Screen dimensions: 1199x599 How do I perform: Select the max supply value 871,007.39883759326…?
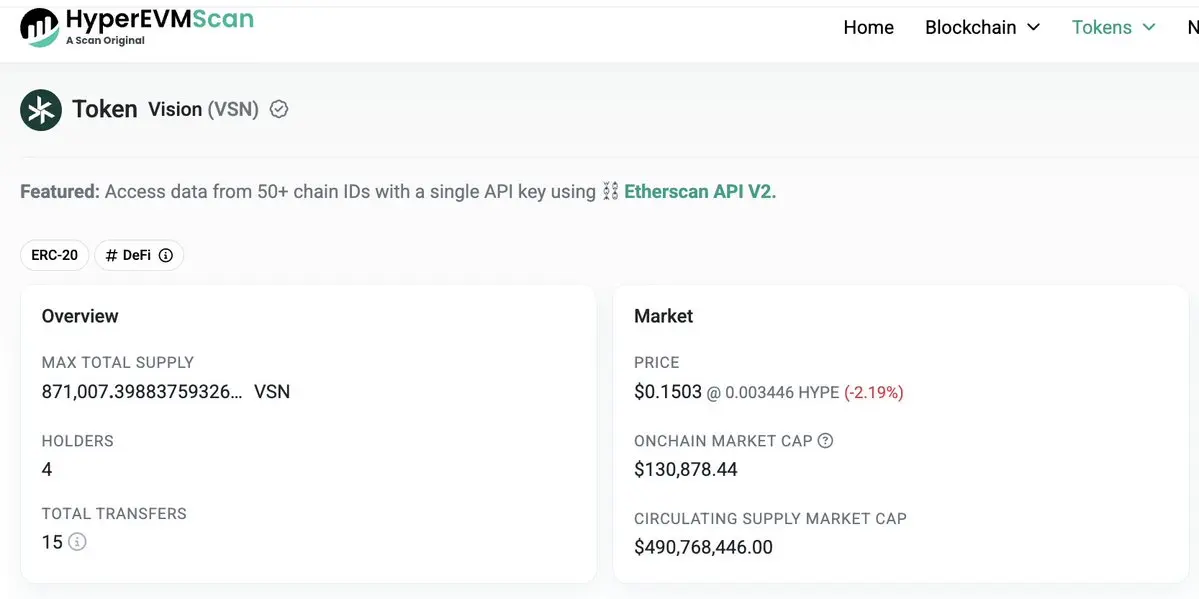(x=142, y=392)
